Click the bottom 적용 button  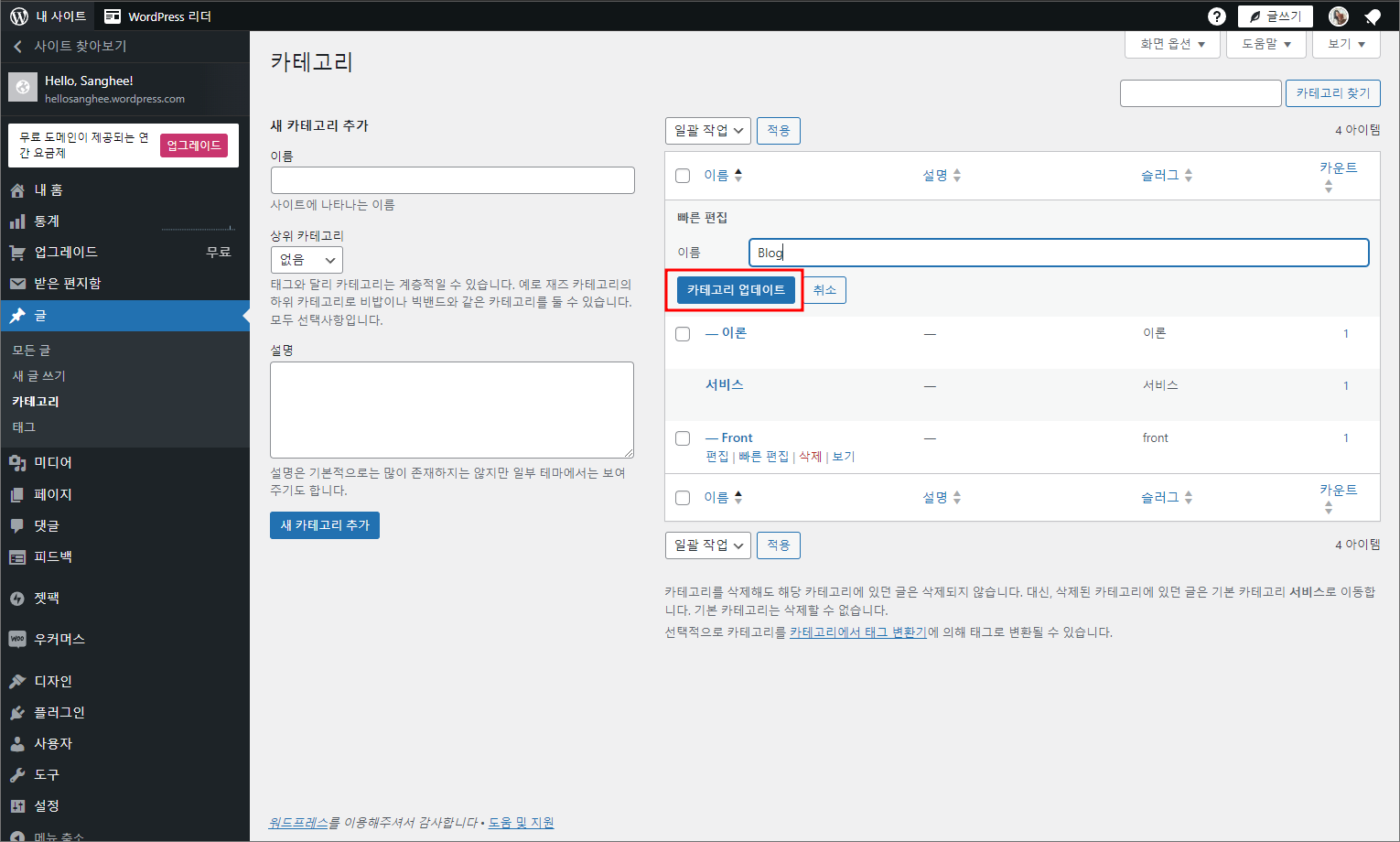pos(779,545)
